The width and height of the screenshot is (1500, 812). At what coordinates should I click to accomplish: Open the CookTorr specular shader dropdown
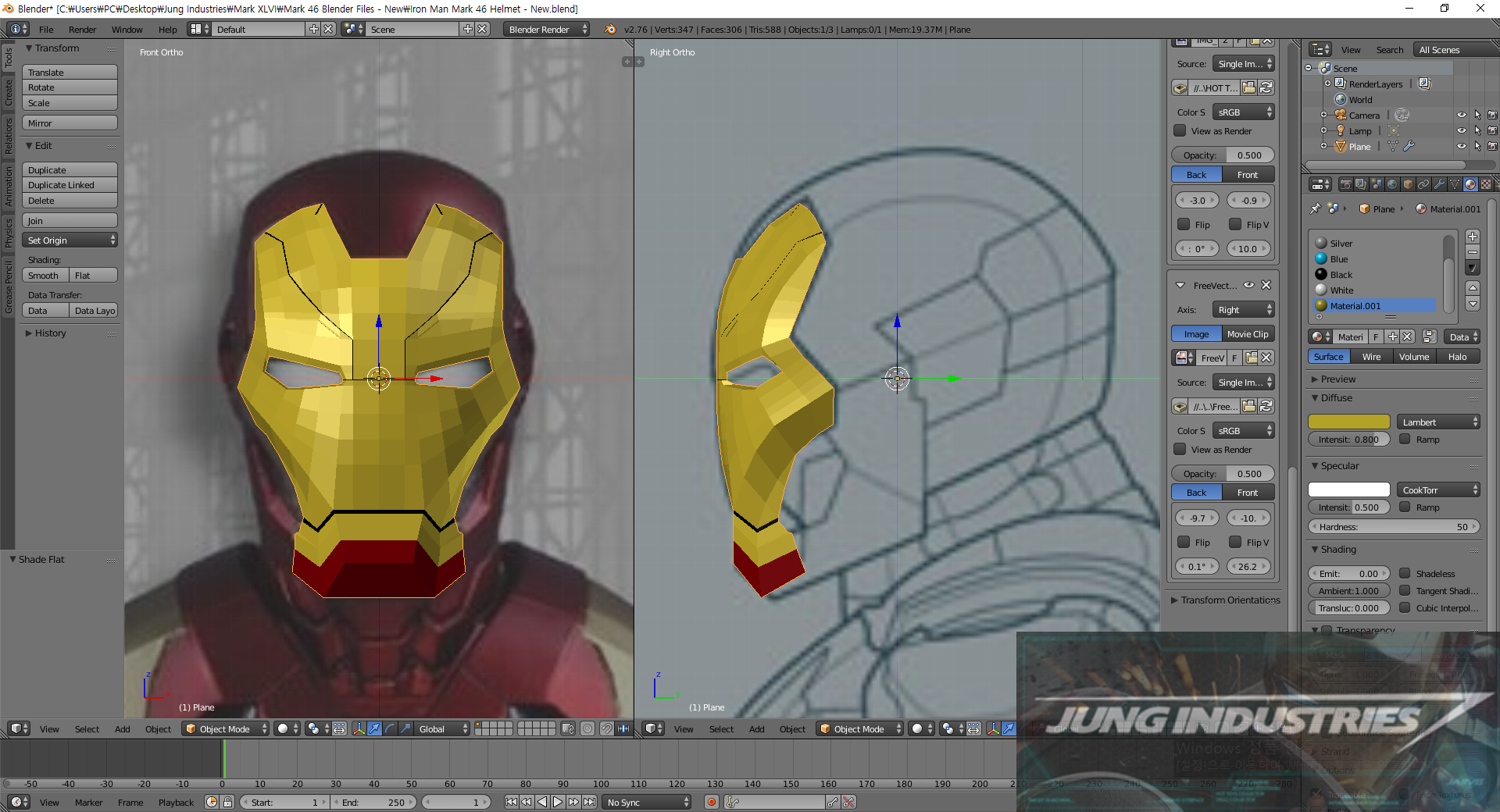click(1438, 490)
